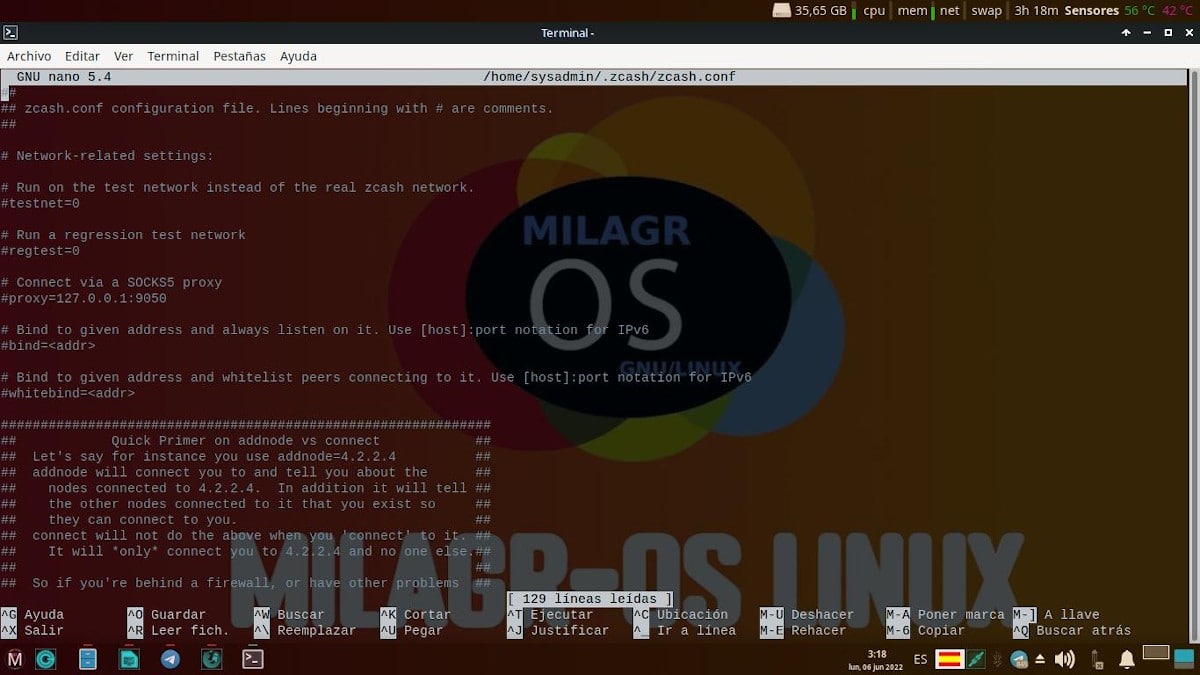1200x675 pixels.
Task: Switch to the terminal taskbar icon
Action: point(253,659)
